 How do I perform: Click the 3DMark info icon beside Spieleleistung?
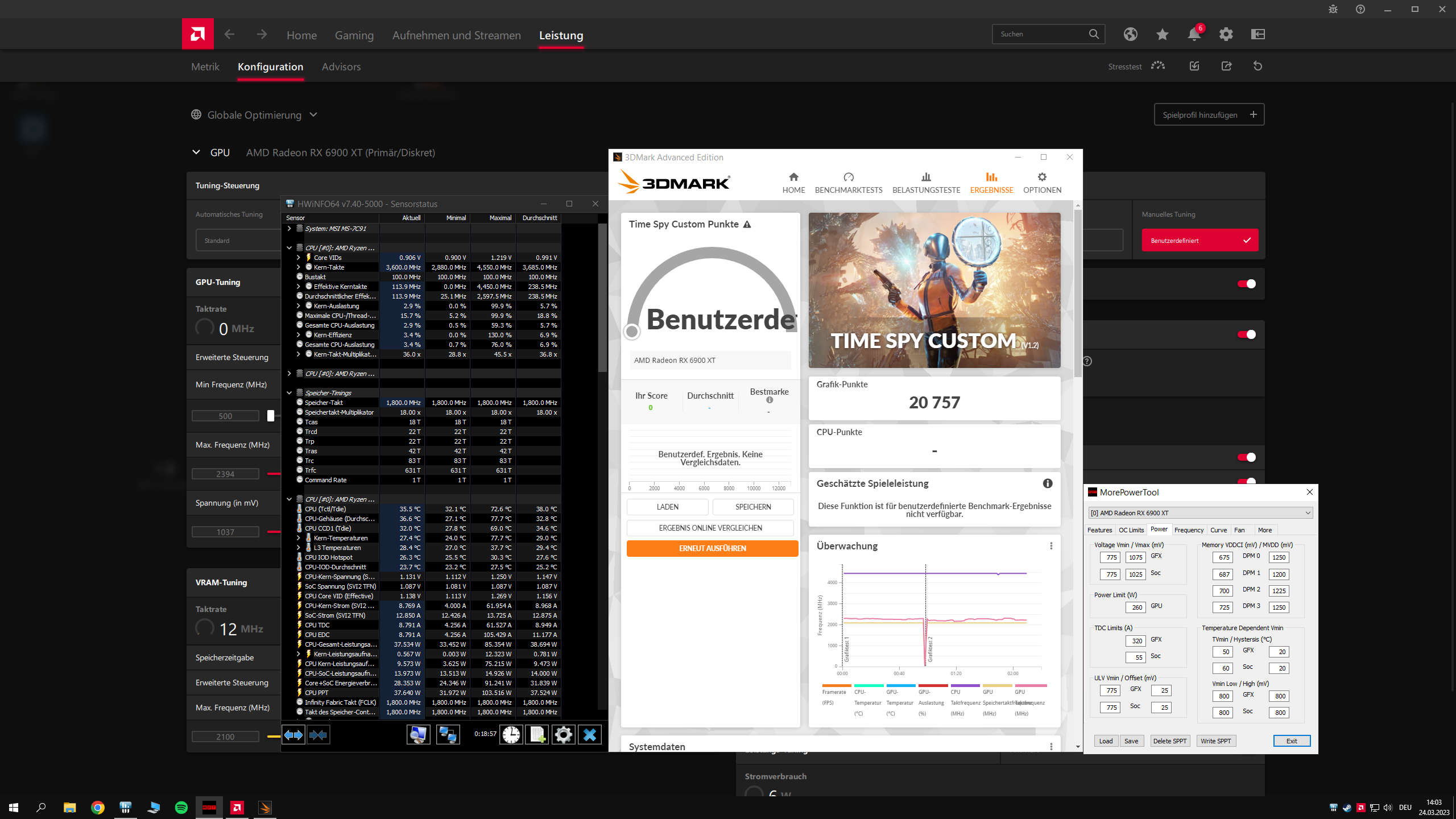tap(1047, 483)
